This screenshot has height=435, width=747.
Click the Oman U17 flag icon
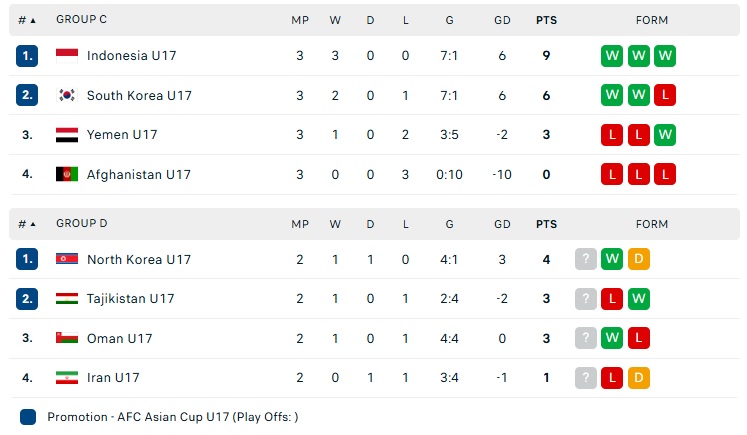[67, 338]
